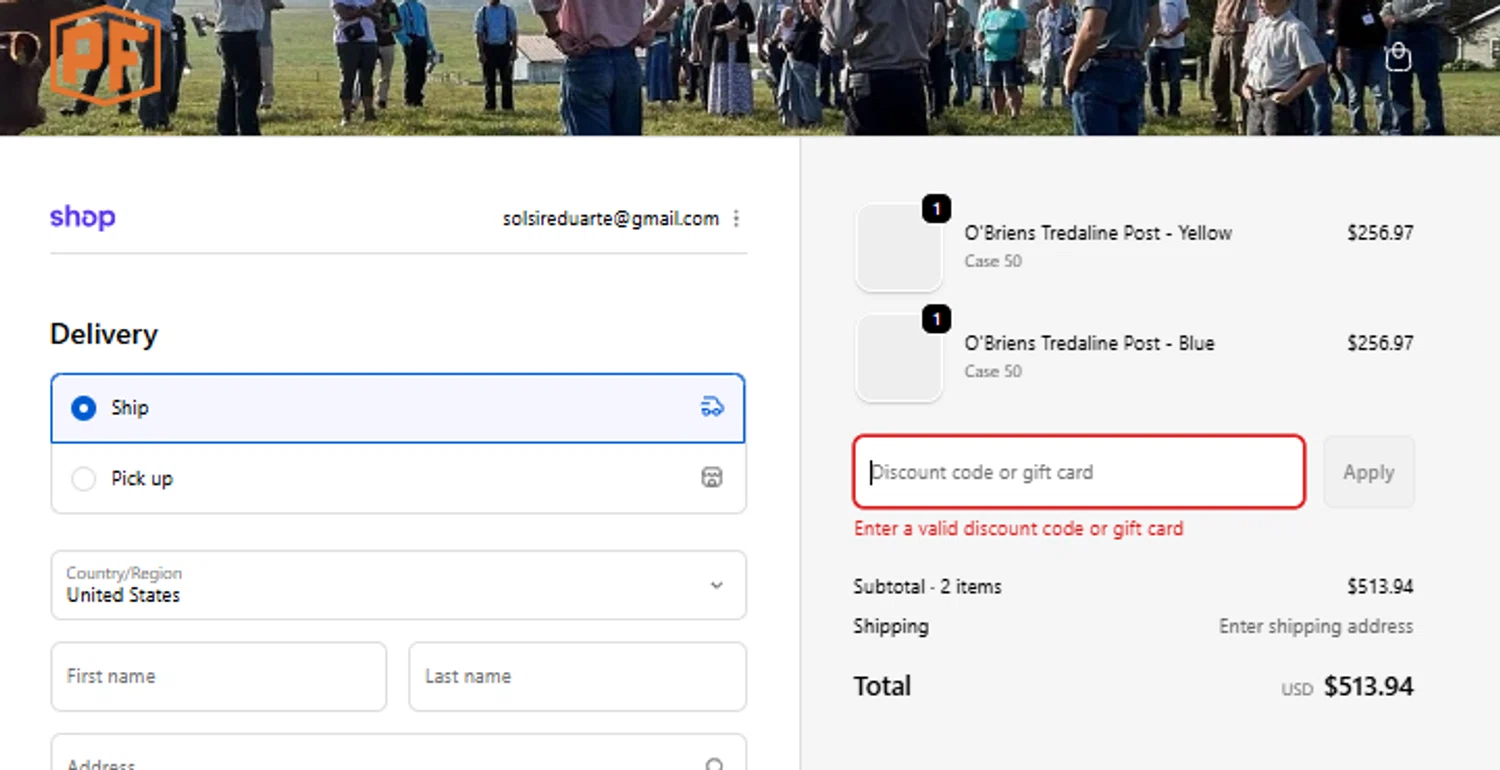1500x770 pixels.
Task: Open the Country/Region dropdown
Action: tap(398, 585)
